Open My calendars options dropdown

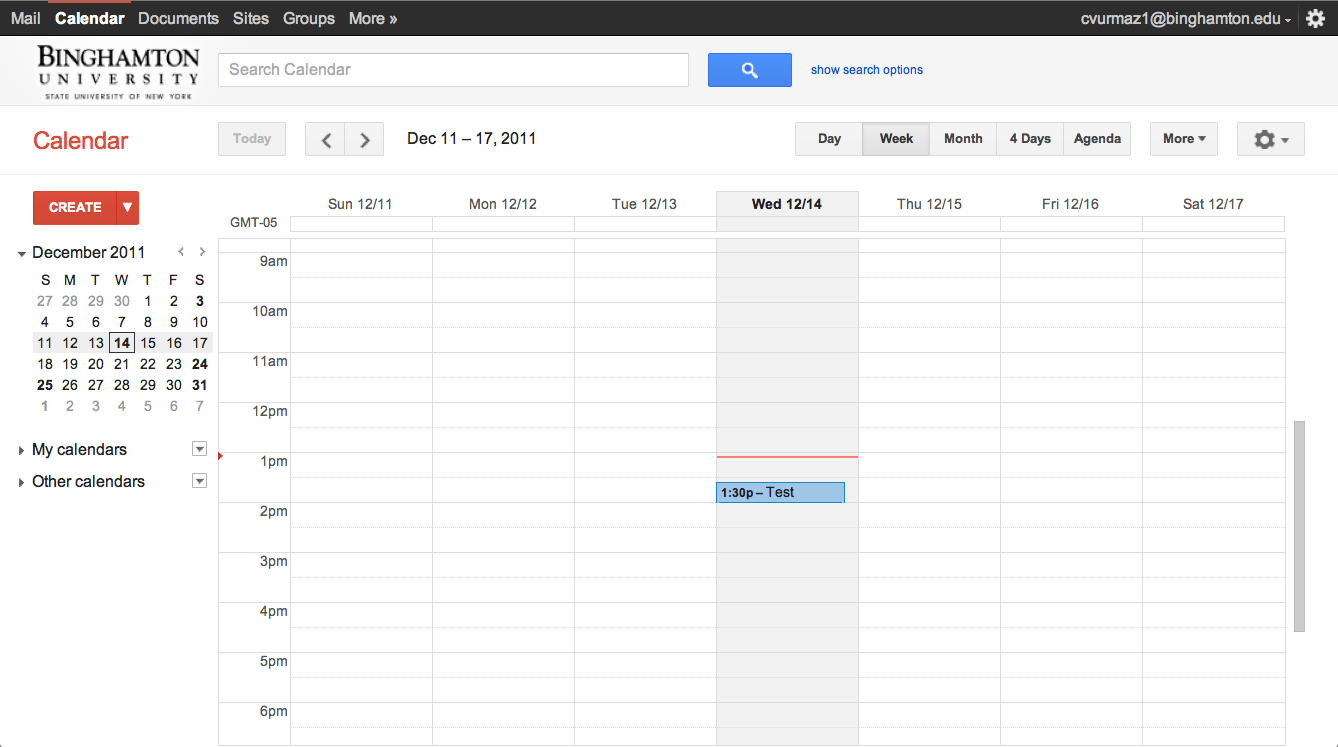[x=199, y=449]
